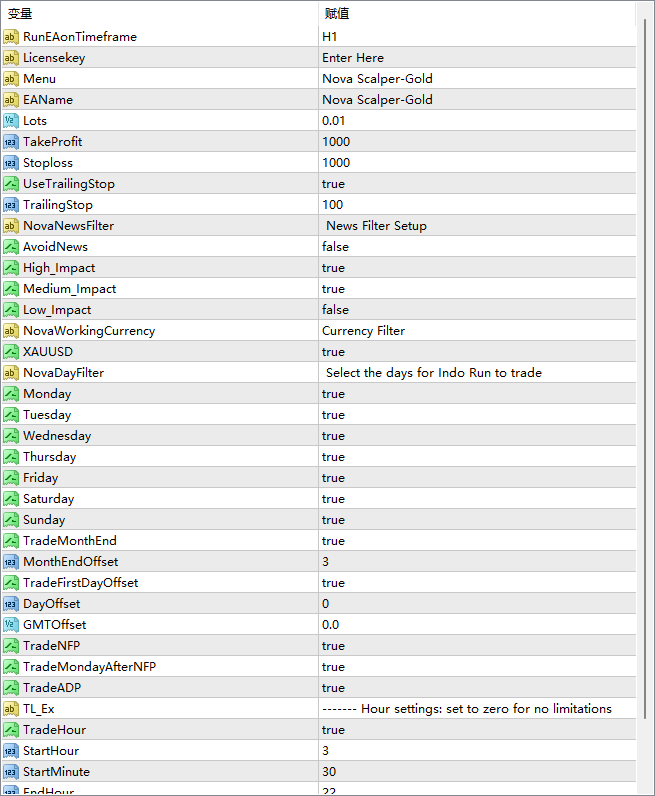Select the Stoploss value 1000
The image size is (655, 796).
pyautogui.click(x=336, y=163)
